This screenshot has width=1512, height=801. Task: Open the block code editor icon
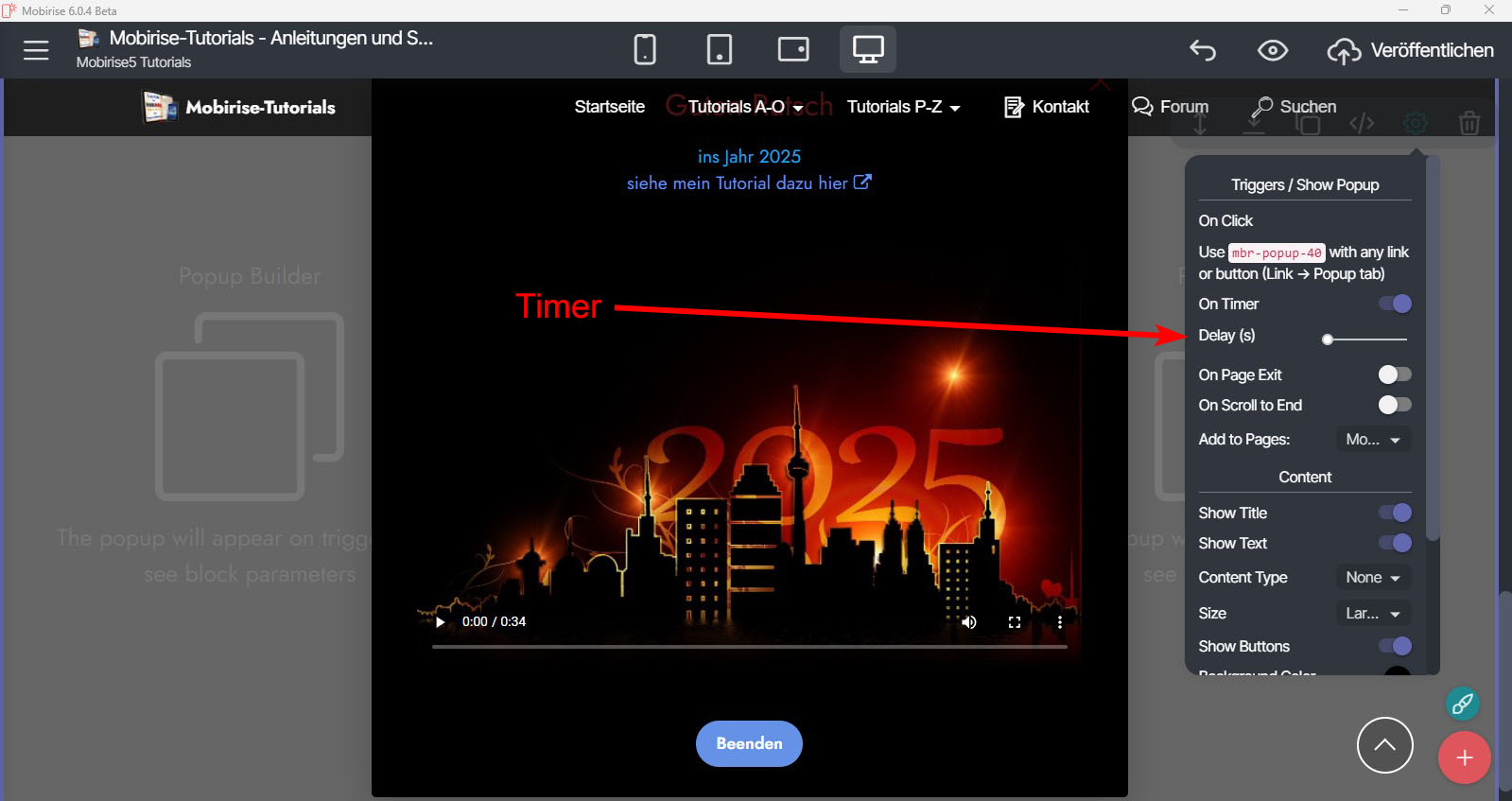(x=1362, y=123)
